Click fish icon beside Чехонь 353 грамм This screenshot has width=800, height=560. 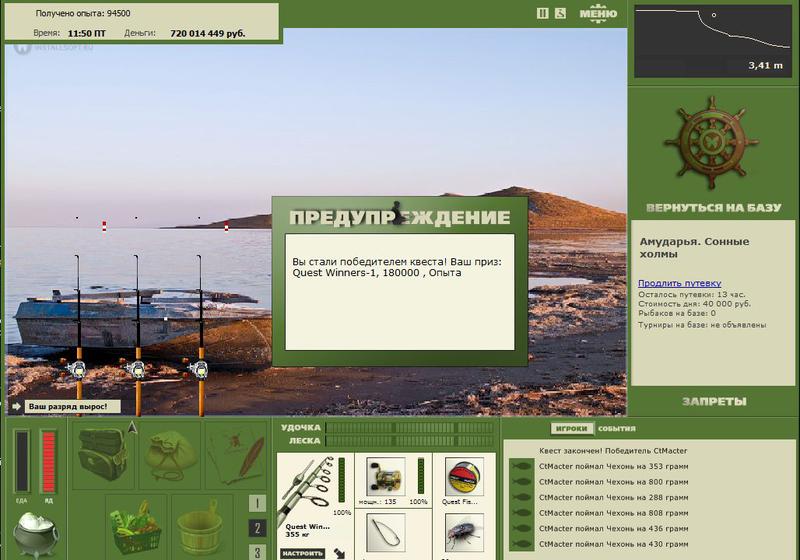521,466
